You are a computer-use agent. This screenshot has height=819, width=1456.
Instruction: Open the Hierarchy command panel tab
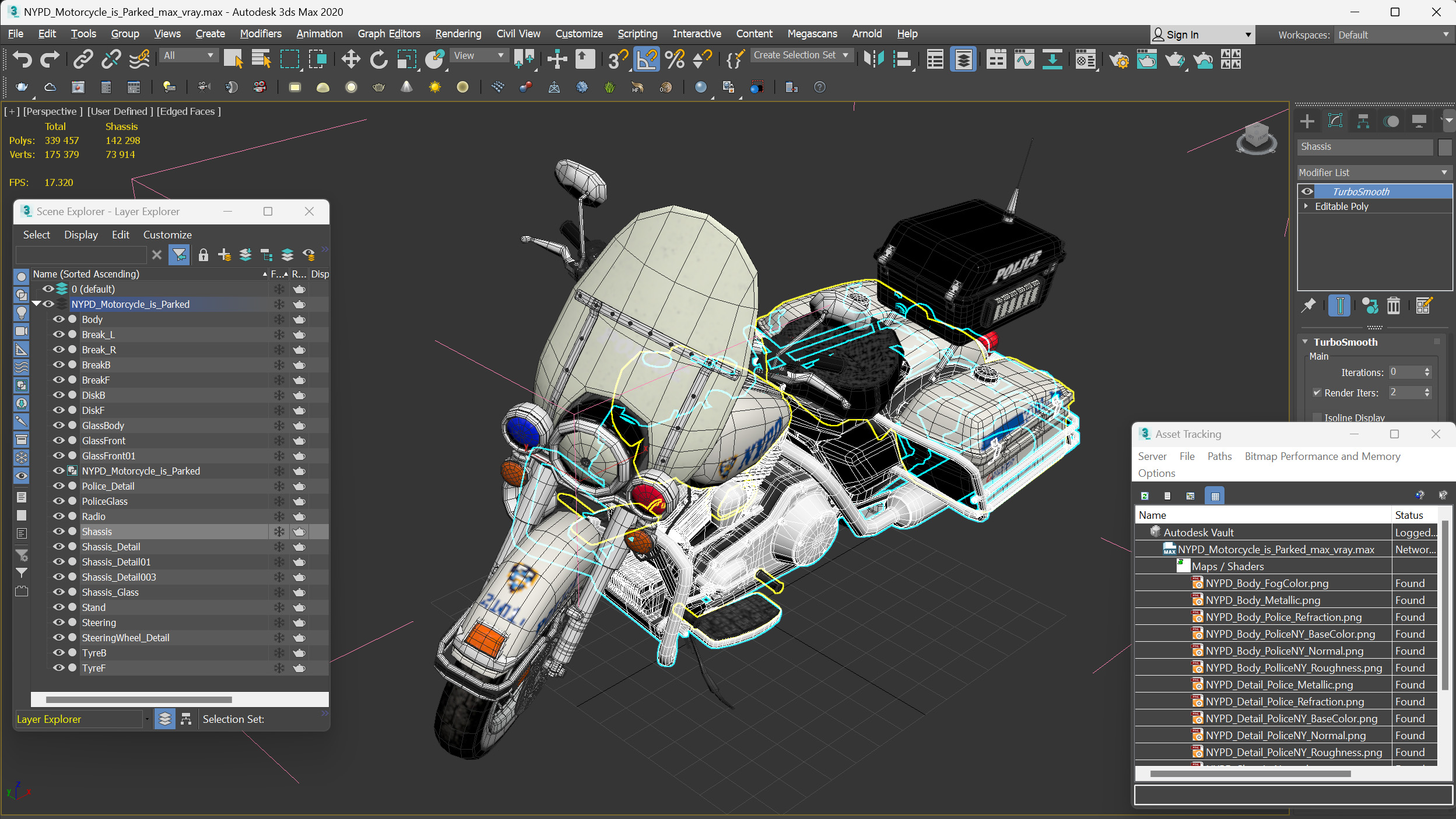click(1363, 121)
